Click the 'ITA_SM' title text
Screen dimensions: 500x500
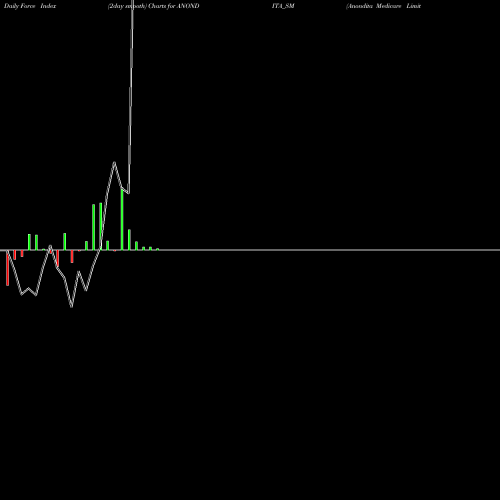click(x=283, y=6)
